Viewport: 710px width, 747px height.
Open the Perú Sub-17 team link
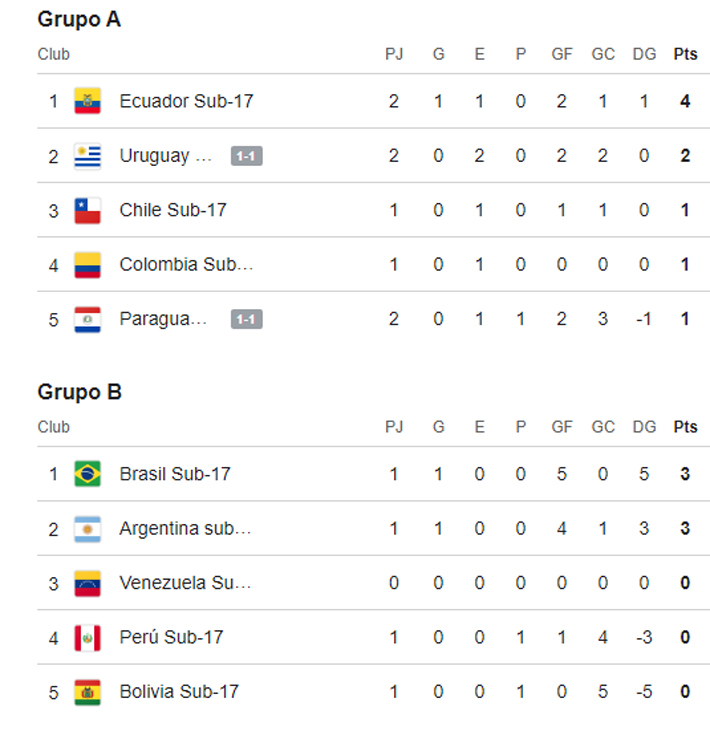tap(171, 637)
